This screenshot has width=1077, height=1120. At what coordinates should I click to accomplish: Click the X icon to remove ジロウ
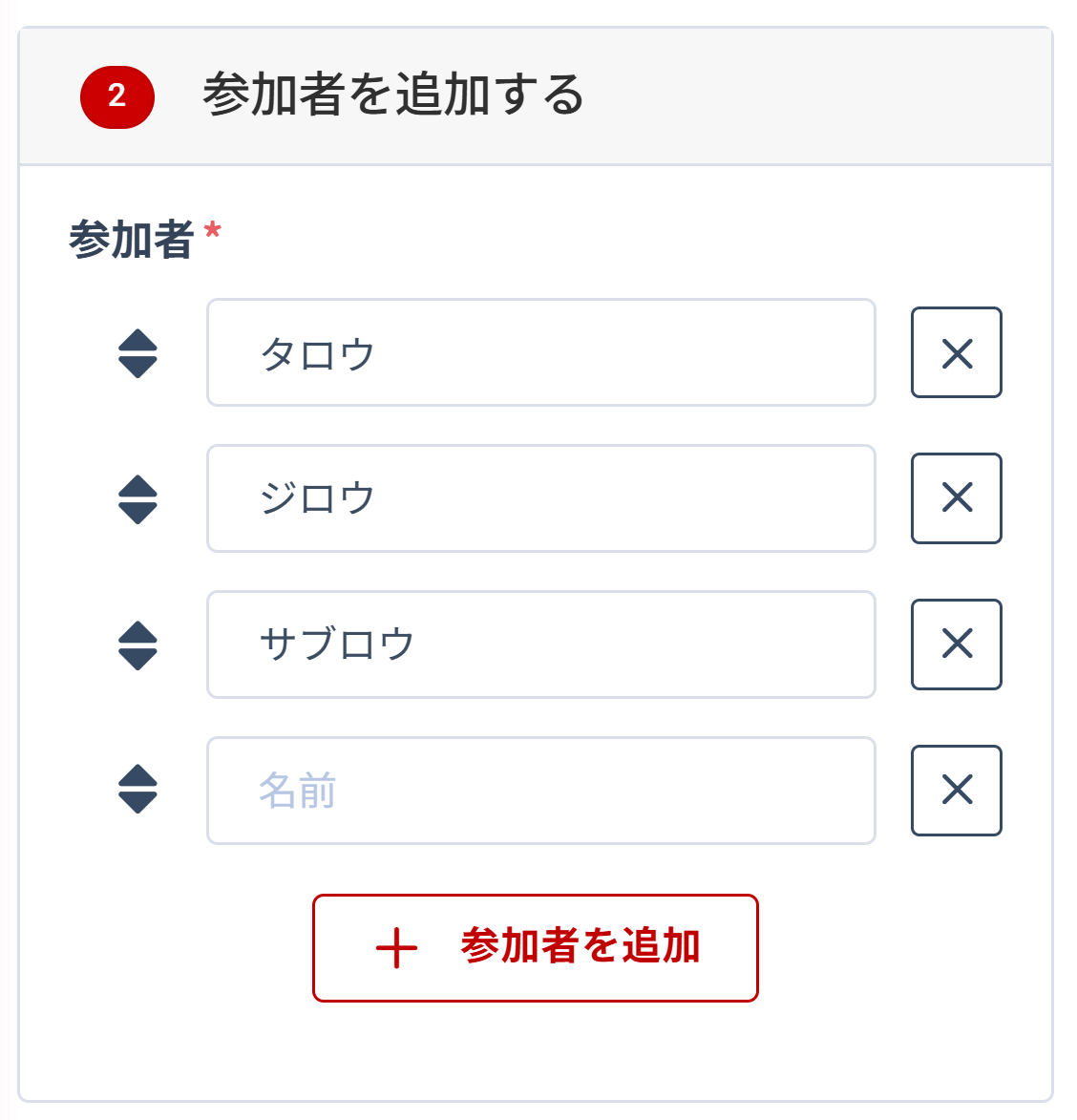point(956,498)
